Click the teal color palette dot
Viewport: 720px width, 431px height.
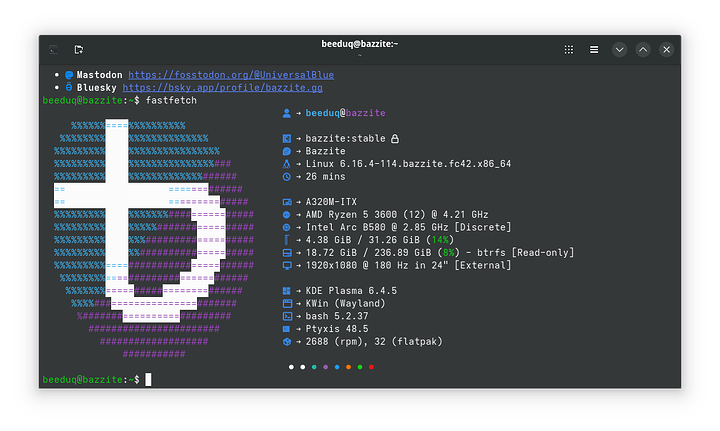(x=314, y=367)
